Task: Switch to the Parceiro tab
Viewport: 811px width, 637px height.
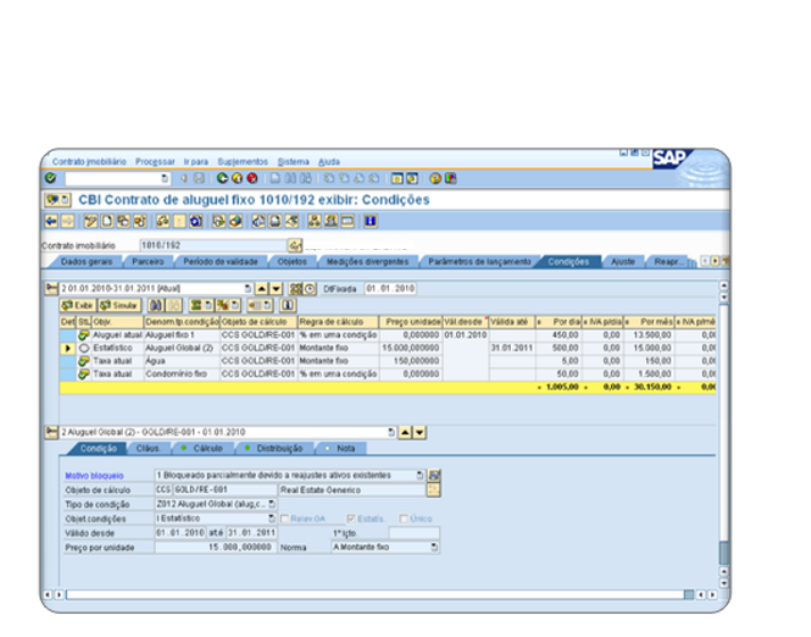Action: coord(148,262)
